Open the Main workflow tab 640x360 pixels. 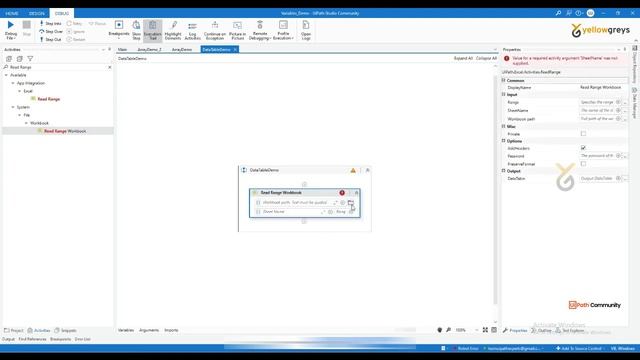tap(122, 49)
